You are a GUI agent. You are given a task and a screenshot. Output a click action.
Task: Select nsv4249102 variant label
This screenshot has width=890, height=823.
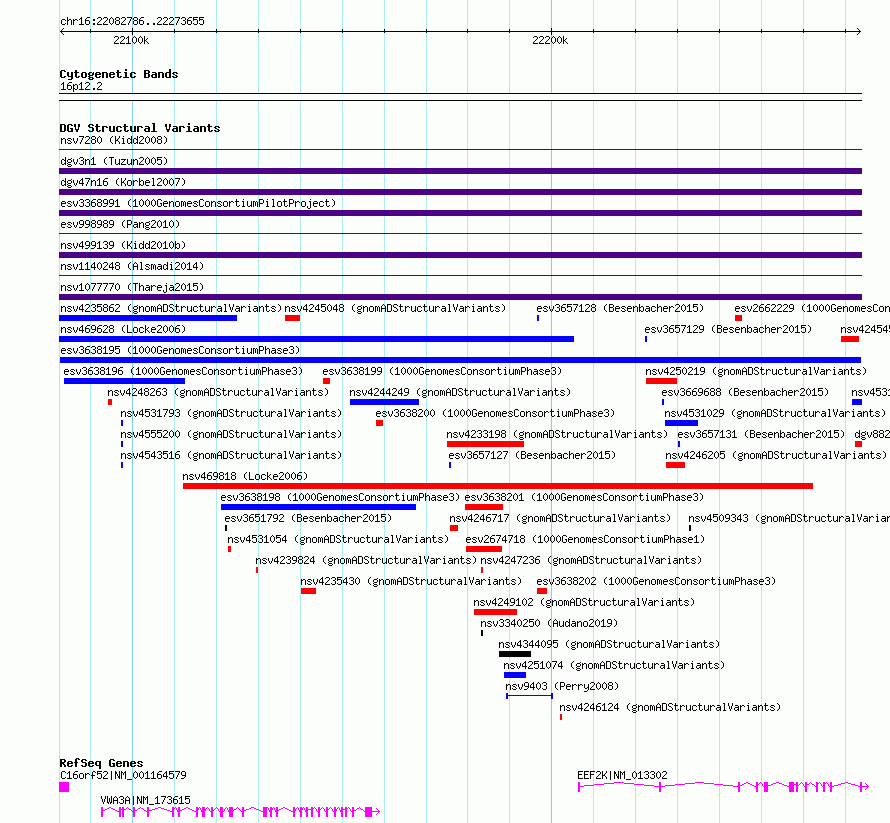[584, 602]
